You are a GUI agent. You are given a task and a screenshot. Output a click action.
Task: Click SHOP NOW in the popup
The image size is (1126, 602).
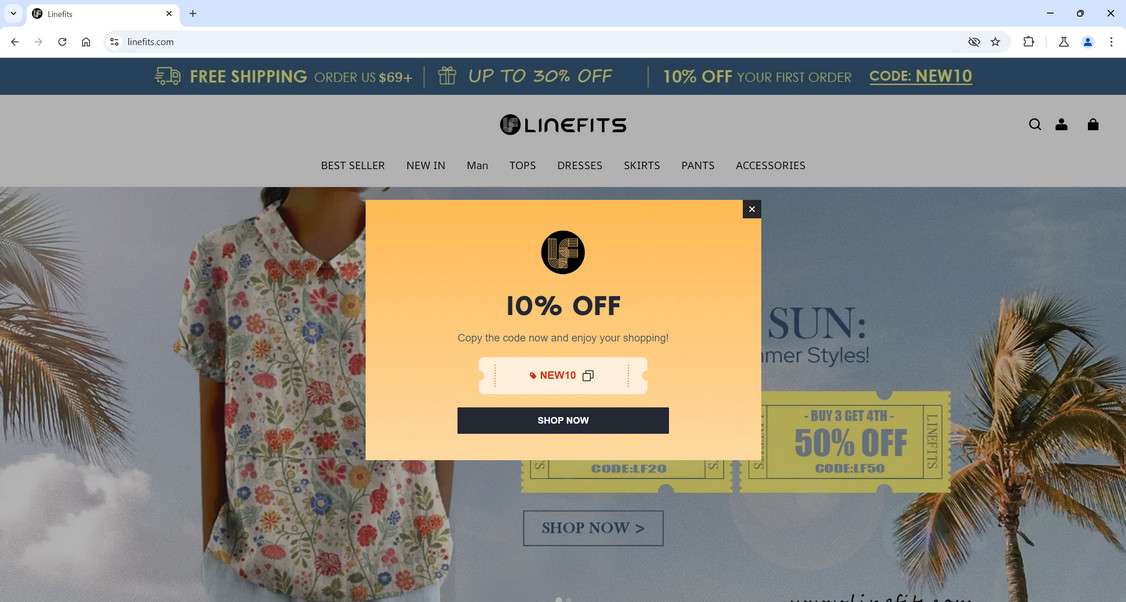click(563, 420)
